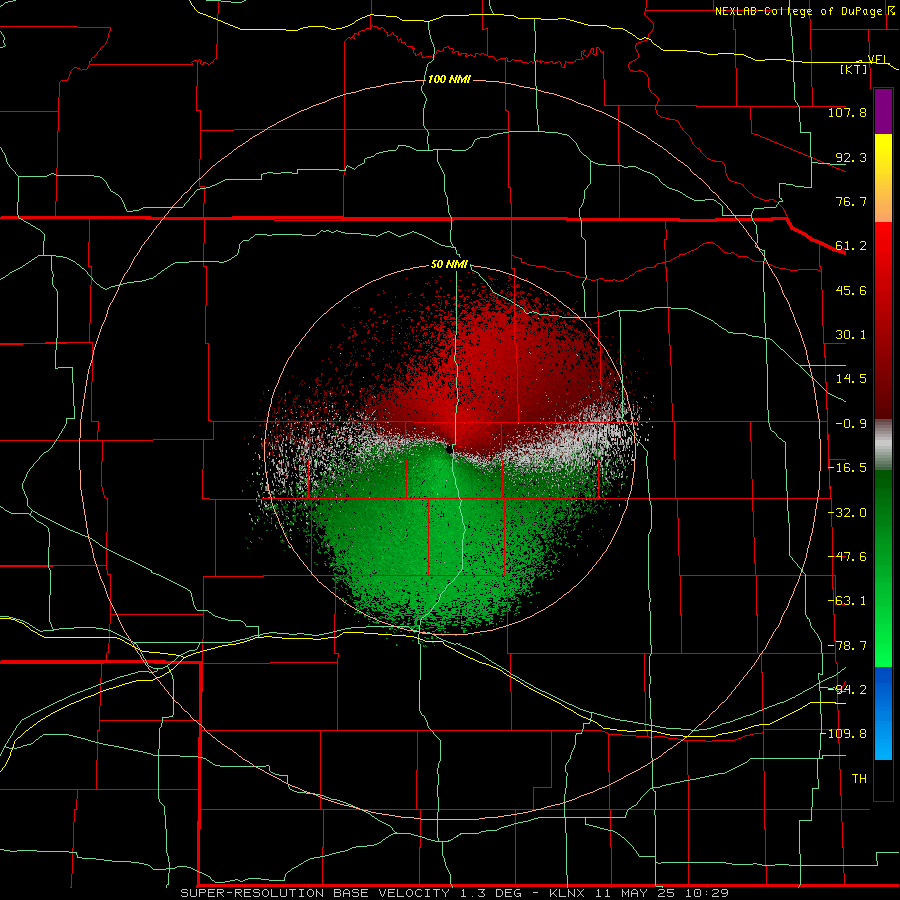Select the -63.1 velocity scale value

click(847, 601)
